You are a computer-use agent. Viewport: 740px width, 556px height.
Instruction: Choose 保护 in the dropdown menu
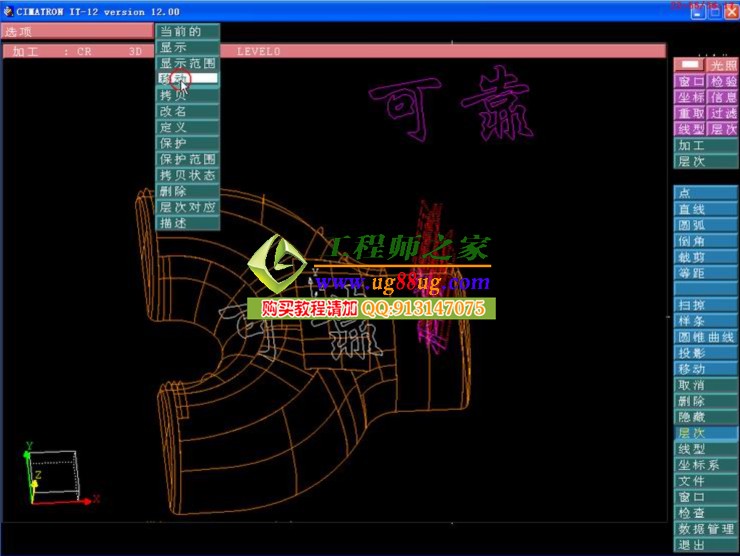187,143
